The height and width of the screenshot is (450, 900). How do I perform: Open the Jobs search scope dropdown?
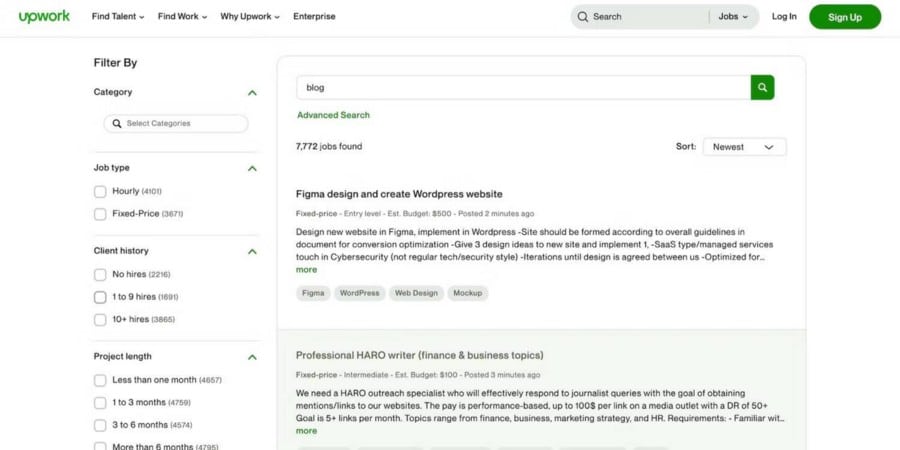pyautogui.click(x=734, y=17)
